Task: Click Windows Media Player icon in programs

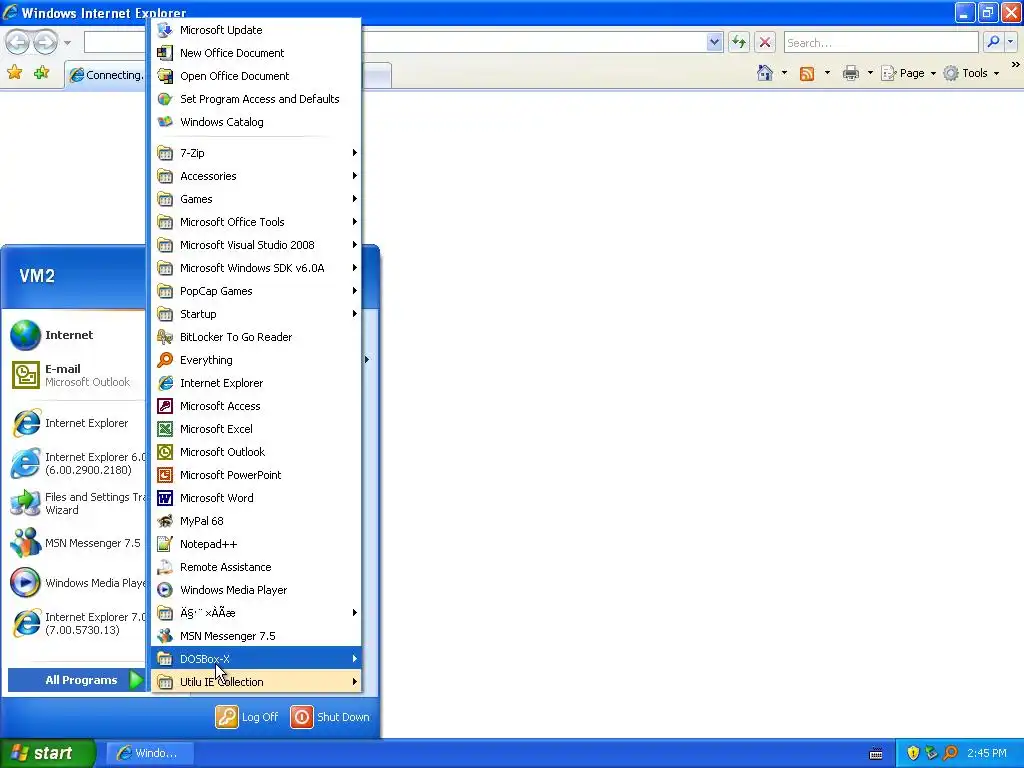Action: [165, 590]
